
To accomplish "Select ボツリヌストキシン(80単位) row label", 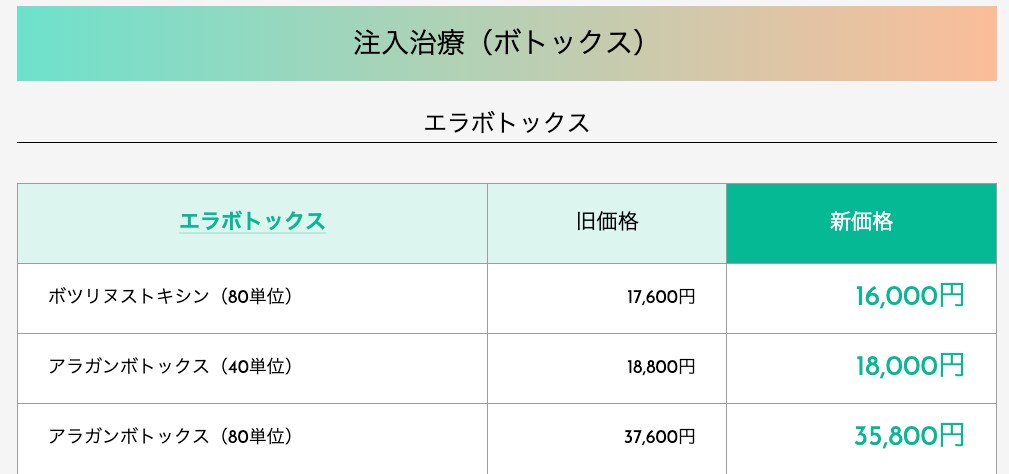I will [x=171, y=296].
